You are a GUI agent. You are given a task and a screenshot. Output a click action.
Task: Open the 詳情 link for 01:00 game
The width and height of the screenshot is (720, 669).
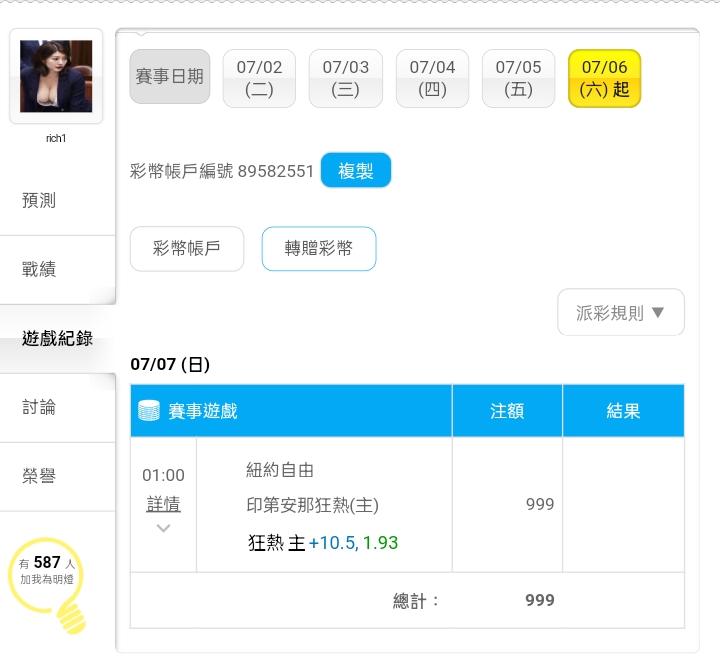point(163,504)
